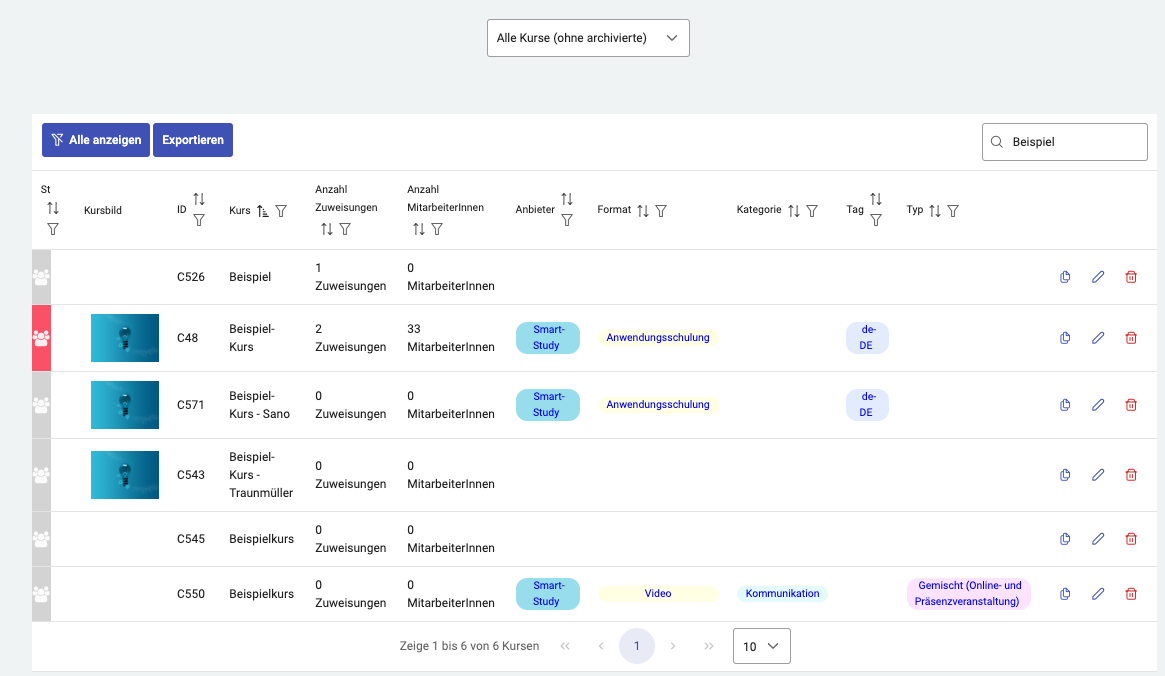Toggle the status group icon of C48
The height and width of the screenshot is (676, 1165).
(x=41, y=338)
